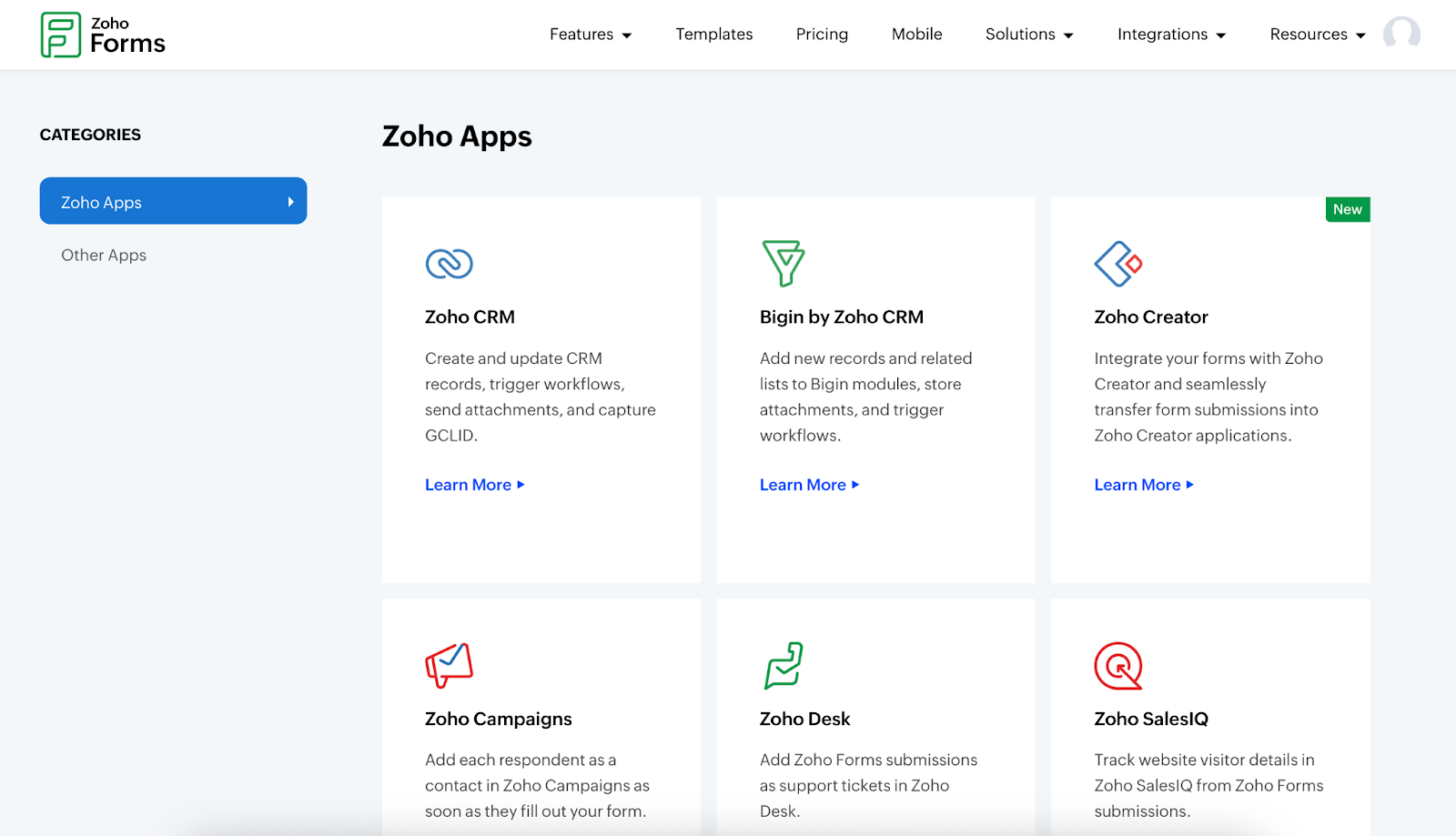Click the Zoho Forms logo
Viewport: 1456px width, 836px height.
(x=103, y=35)
